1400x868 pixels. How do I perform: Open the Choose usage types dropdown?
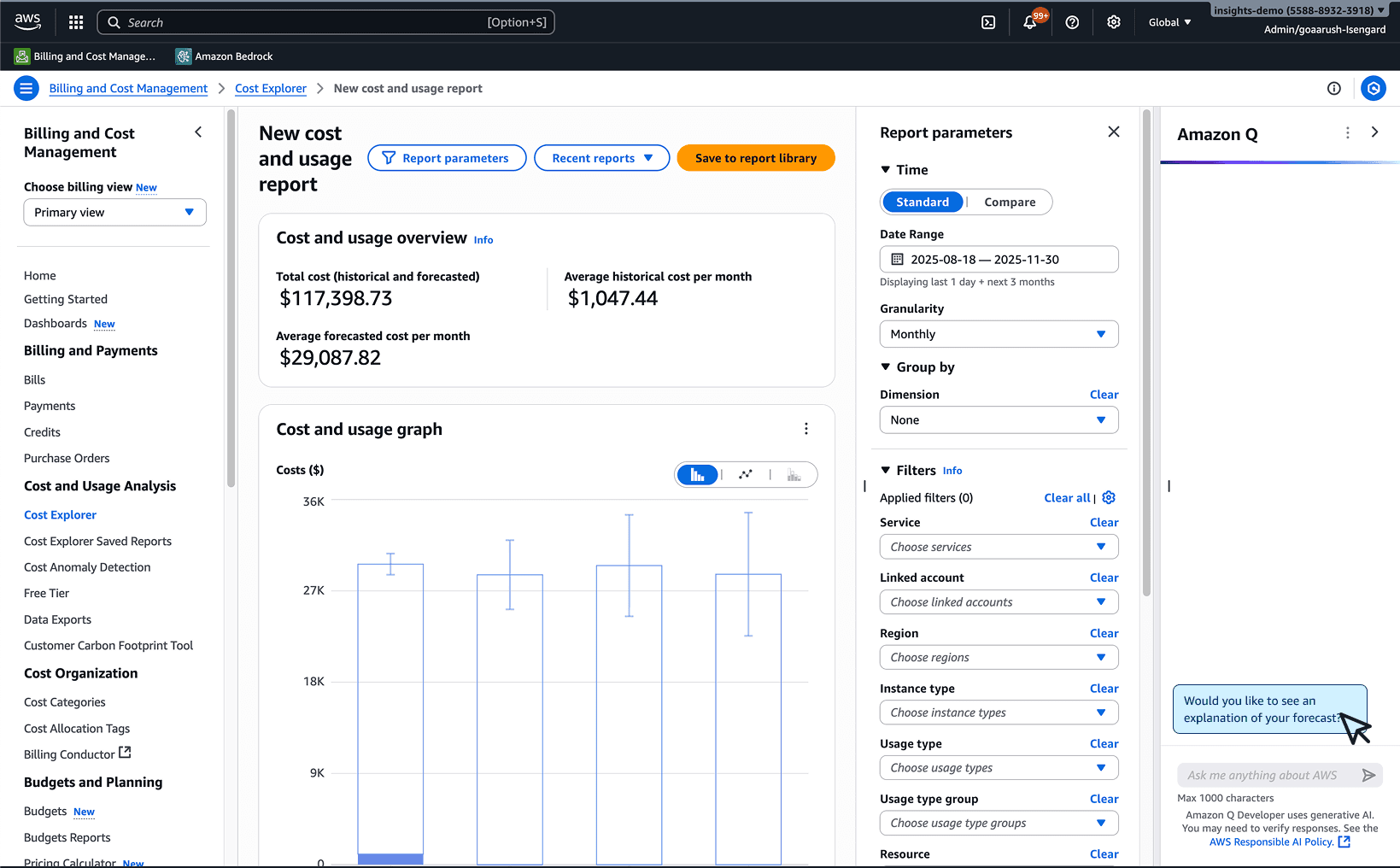[x=999, y=768]
